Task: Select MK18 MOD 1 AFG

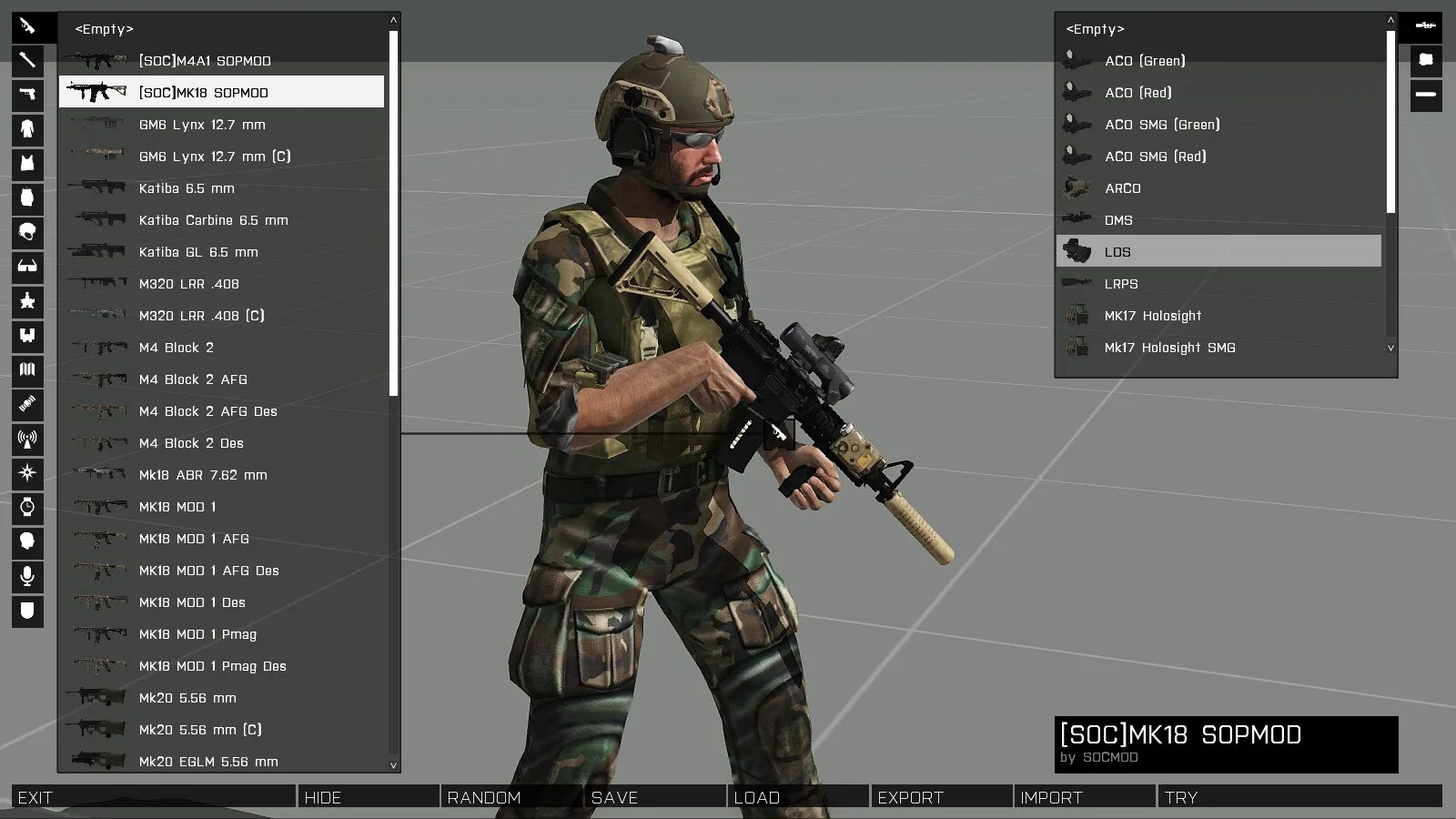Action: point(222,539)
